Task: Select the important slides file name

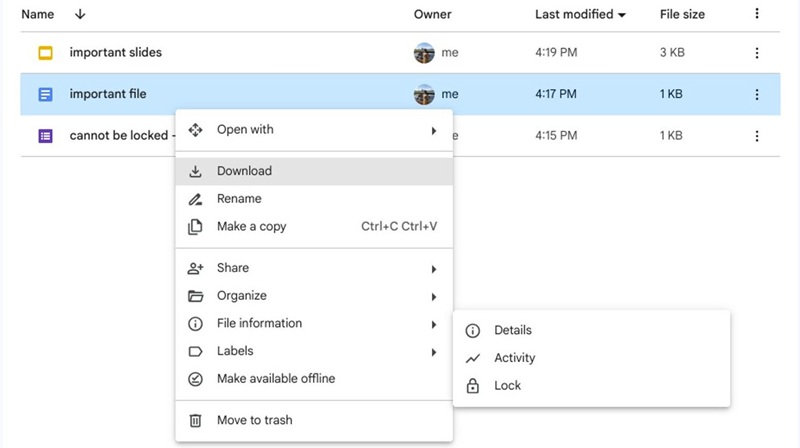Action: pyautogui.click(x=115, y=52)
